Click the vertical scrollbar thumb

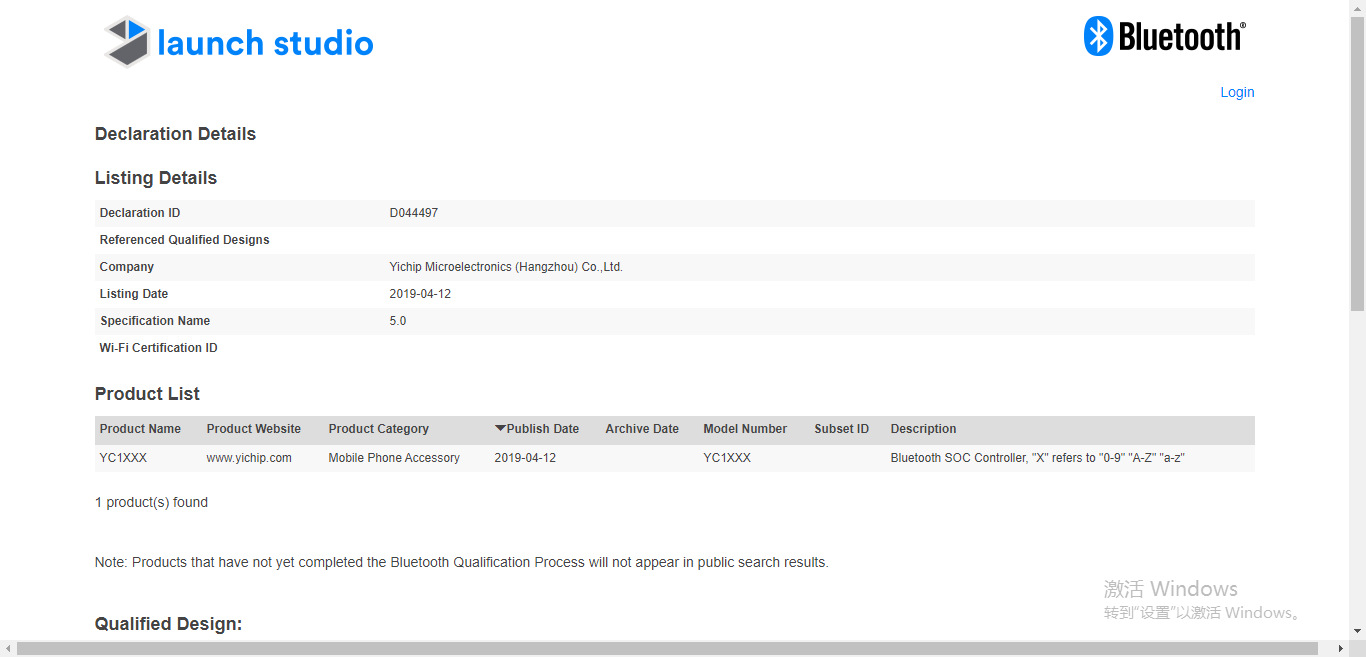click(1357, 164)
